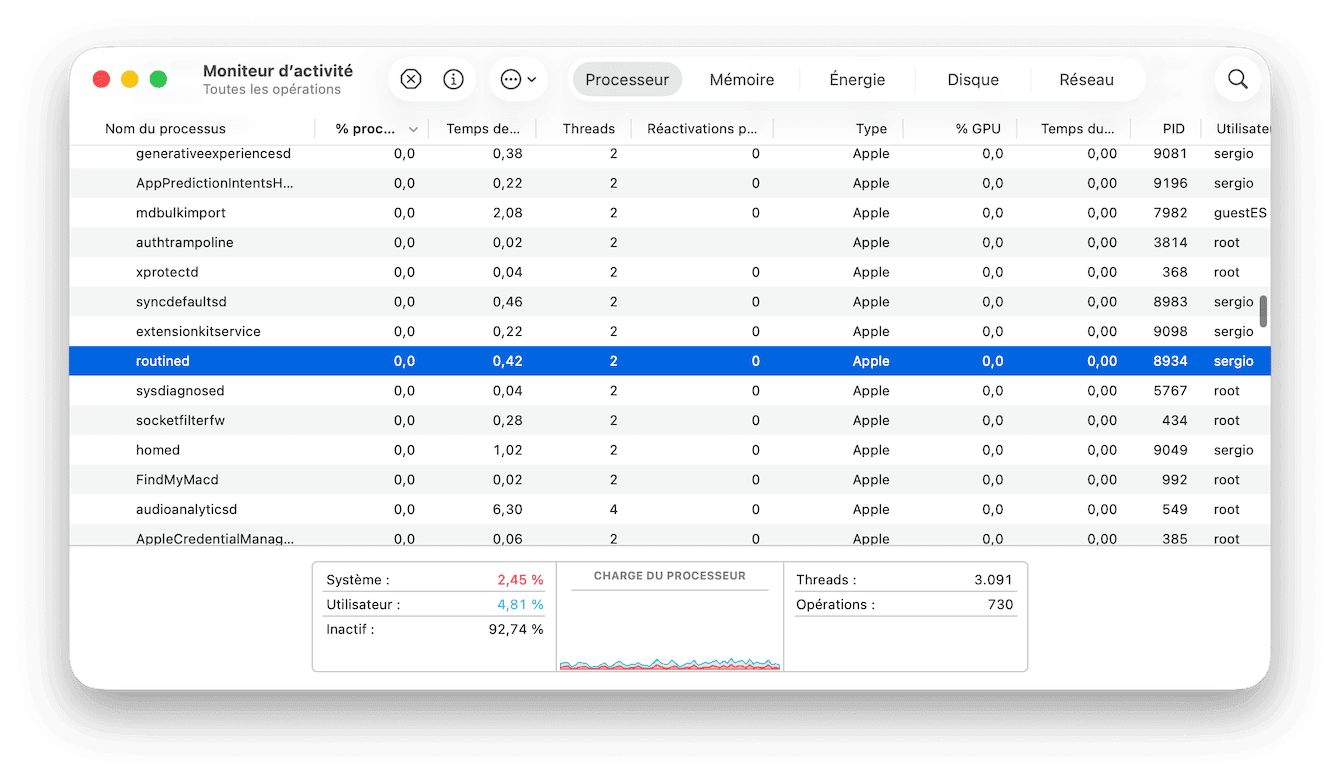The width and height of the screenshot is (1340, 781).
Task: Open process info with the (i) icon
Action: pyautogui.click(x=453, y=80)
